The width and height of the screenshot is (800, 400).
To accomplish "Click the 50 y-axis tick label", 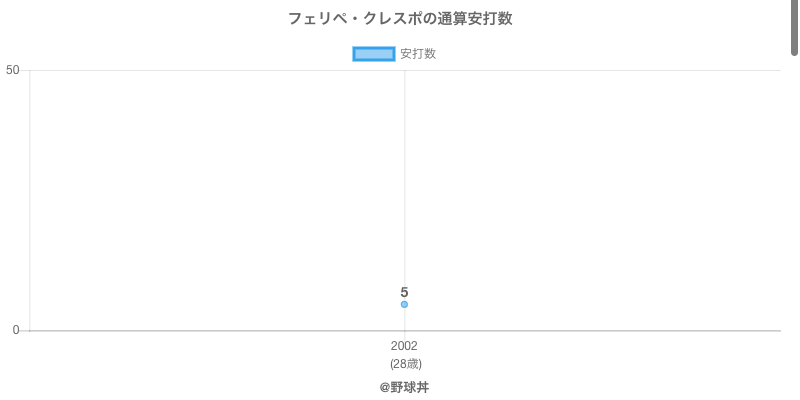I will click(12, 70).
